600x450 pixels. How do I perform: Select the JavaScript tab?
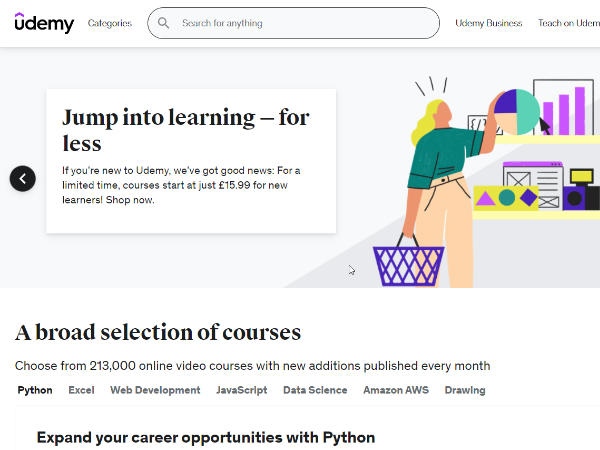click(x=241, y=390)
